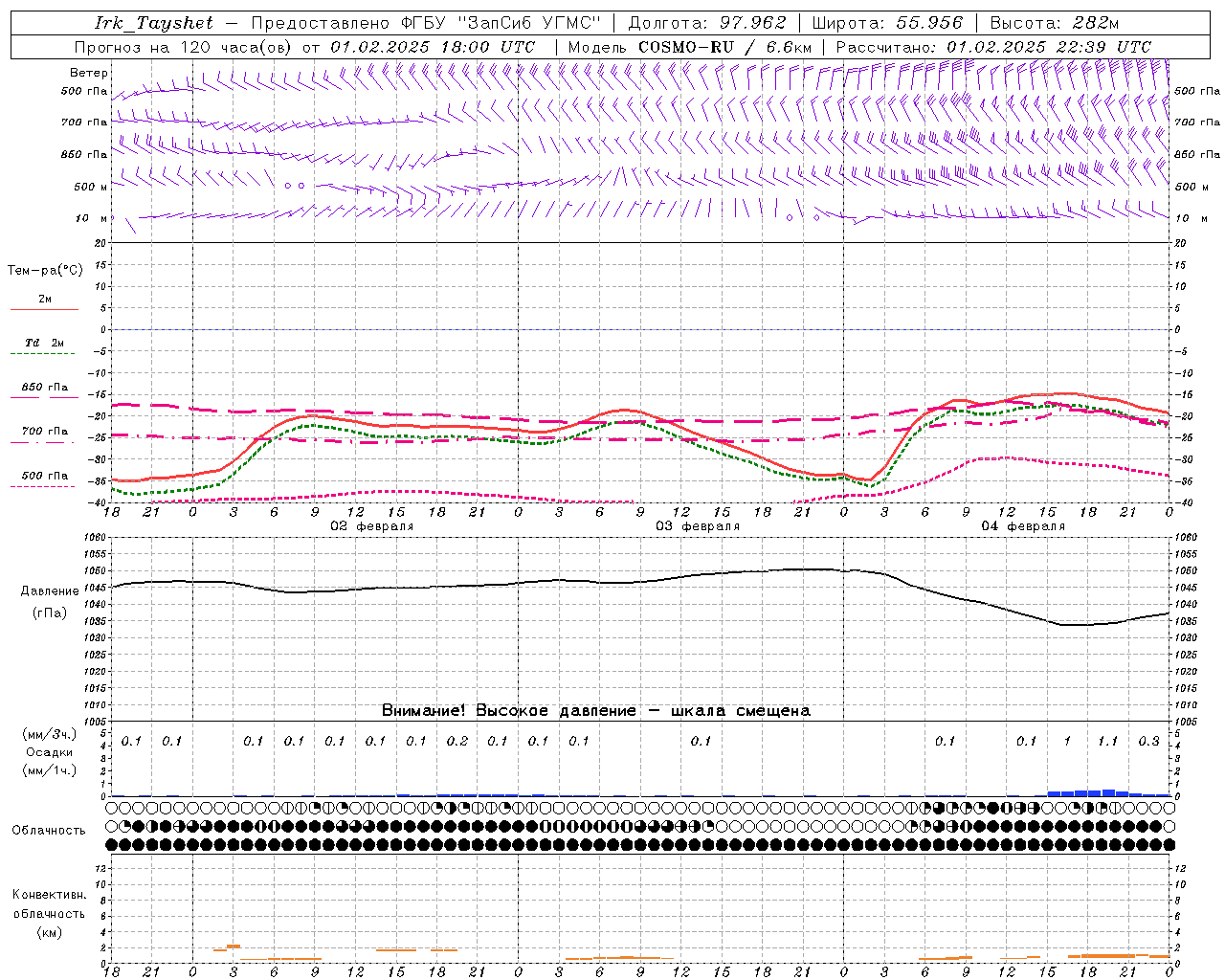Click the Тем-ра(°C) axis title
Screen dimensions: 1225x980
tap(45, 271)
